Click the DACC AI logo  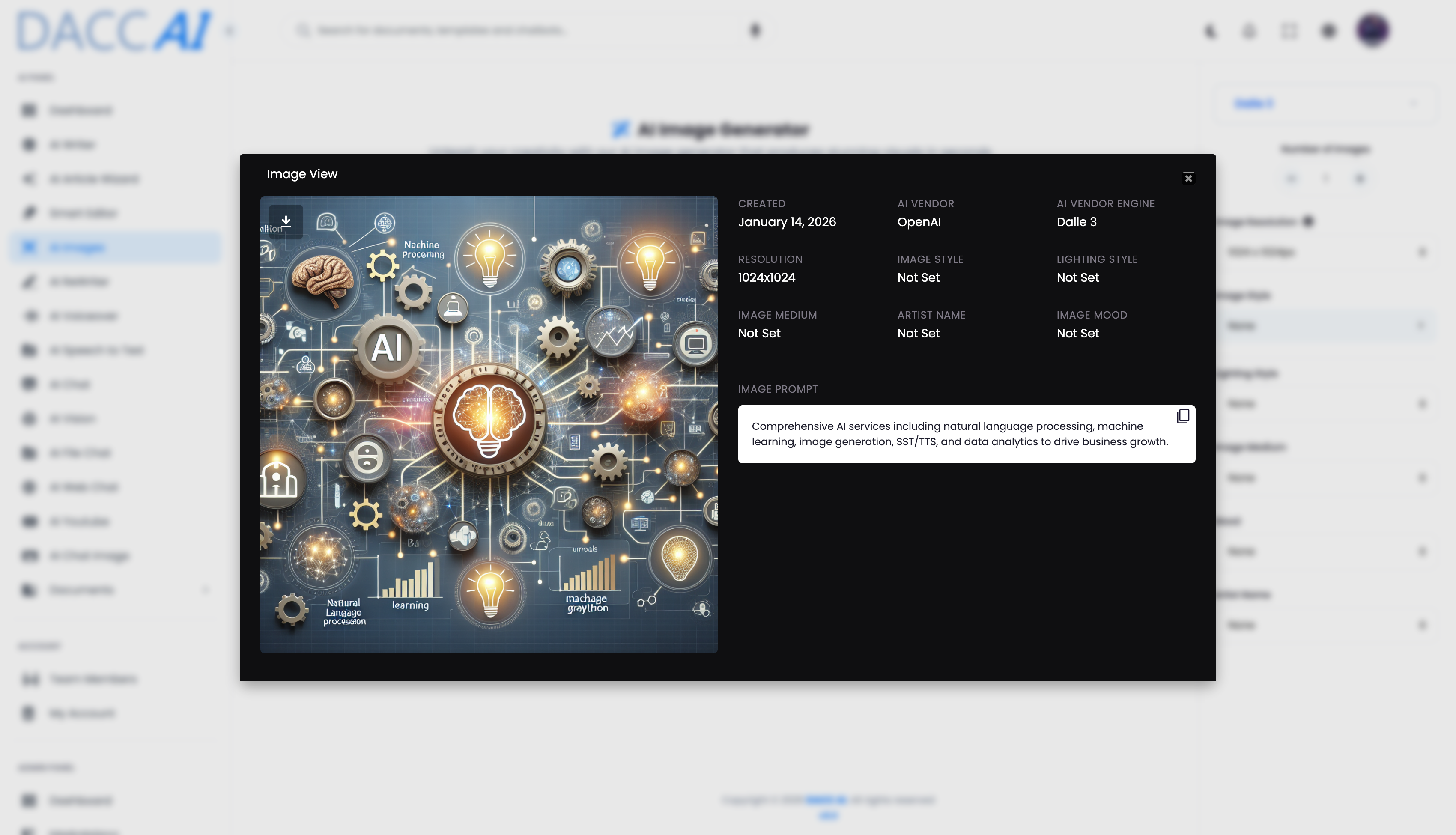coord(113,31)
